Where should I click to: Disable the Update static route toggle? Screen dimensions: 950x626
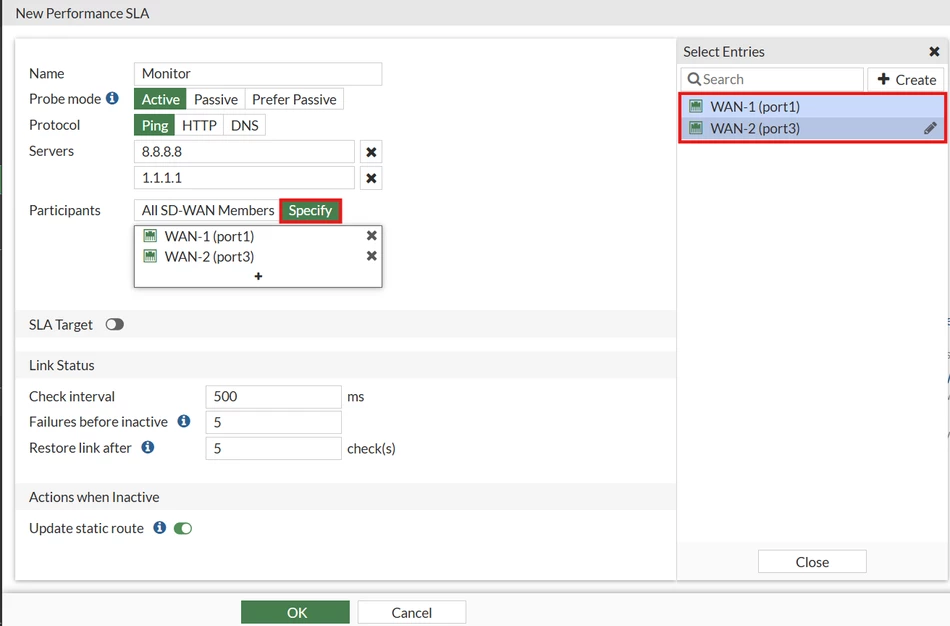[x=183, y=528]
